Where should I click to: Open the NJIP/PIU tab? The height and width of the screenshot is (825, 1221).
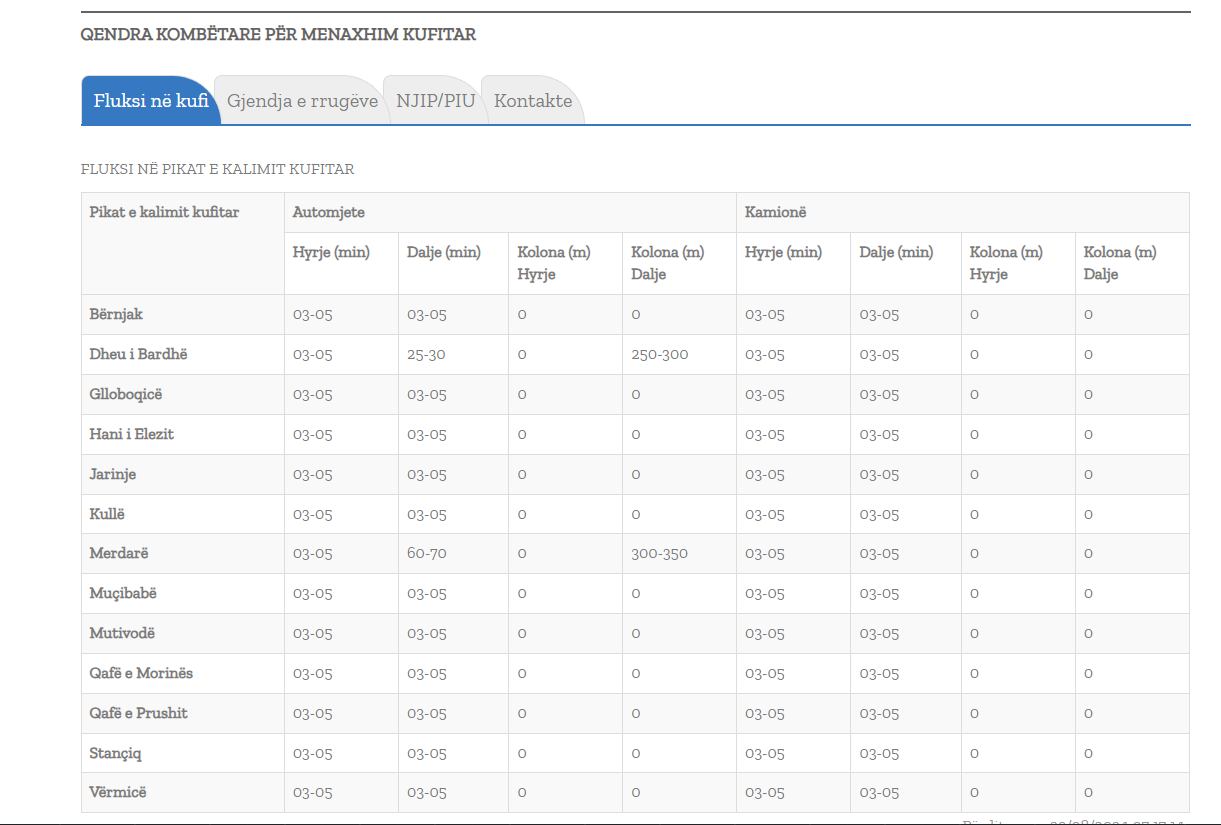(435, 101)
